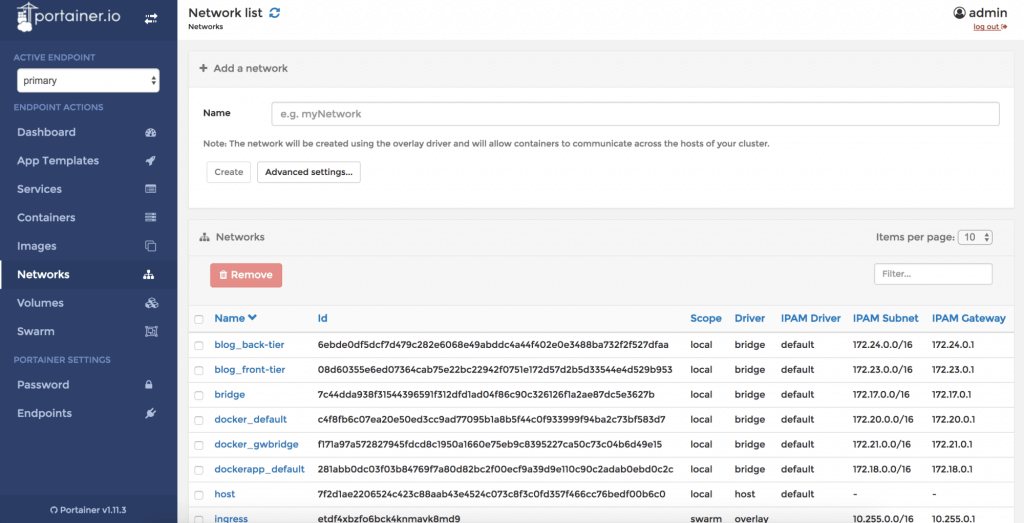
Task: Click the Endpoints plug icon
Action: tap(151, 413)
